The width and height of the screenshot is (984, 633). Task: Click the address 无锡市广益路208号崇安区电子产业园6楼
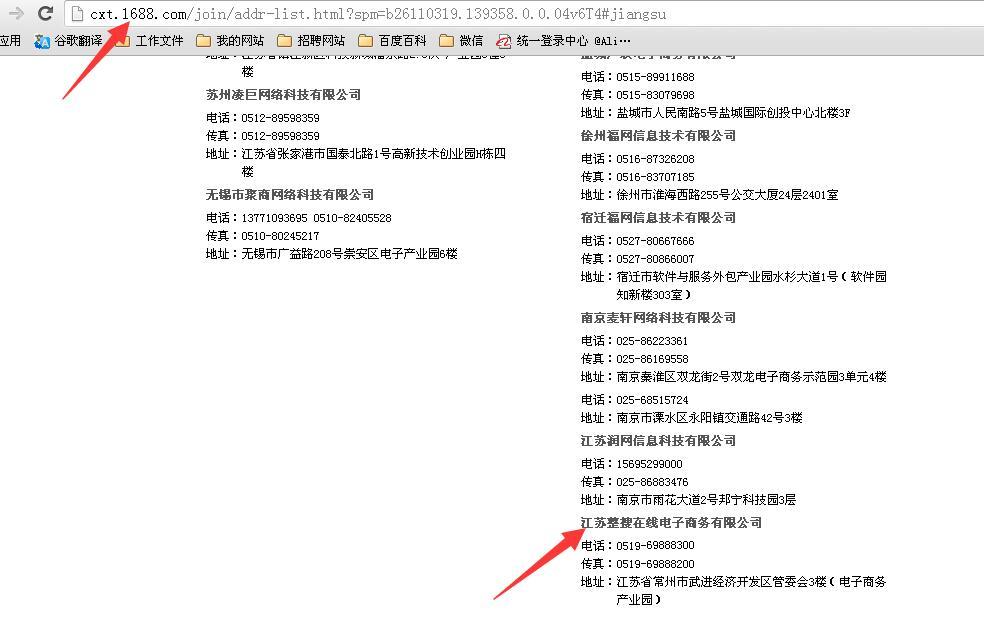349,254
